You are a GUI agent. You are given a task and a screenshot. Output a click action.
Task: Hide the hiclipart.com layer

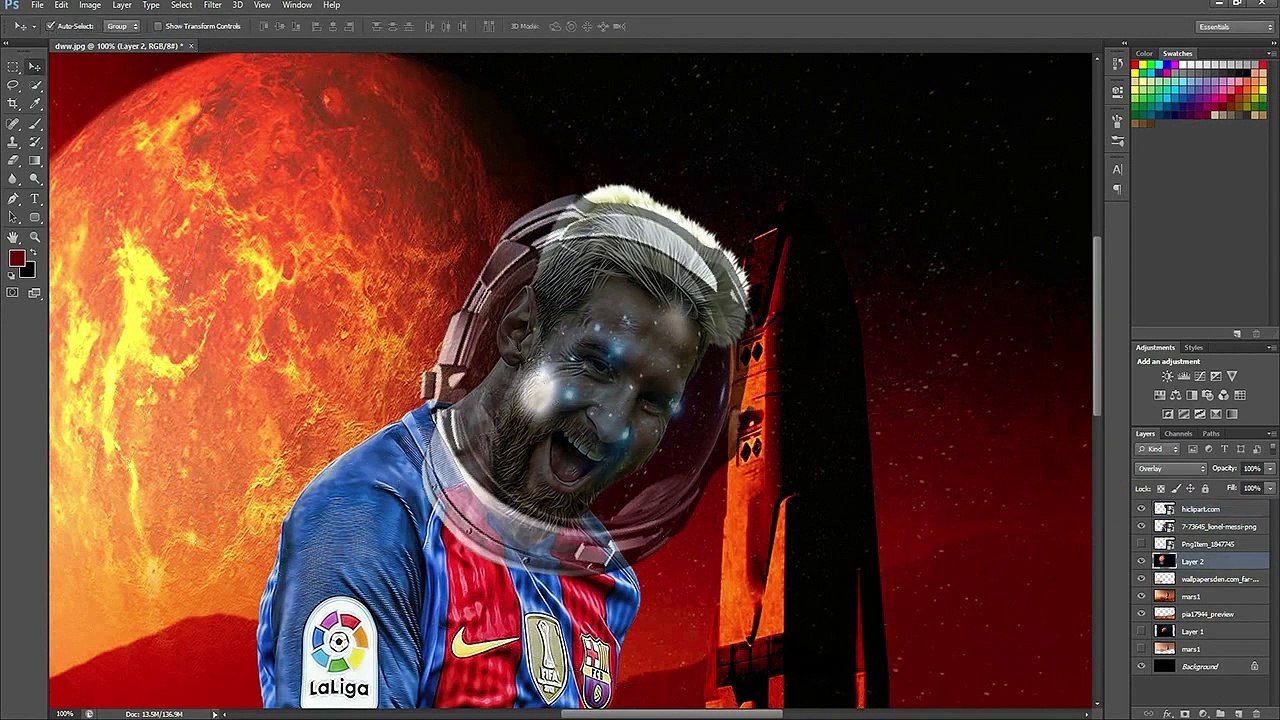[x=1141, y=509]
